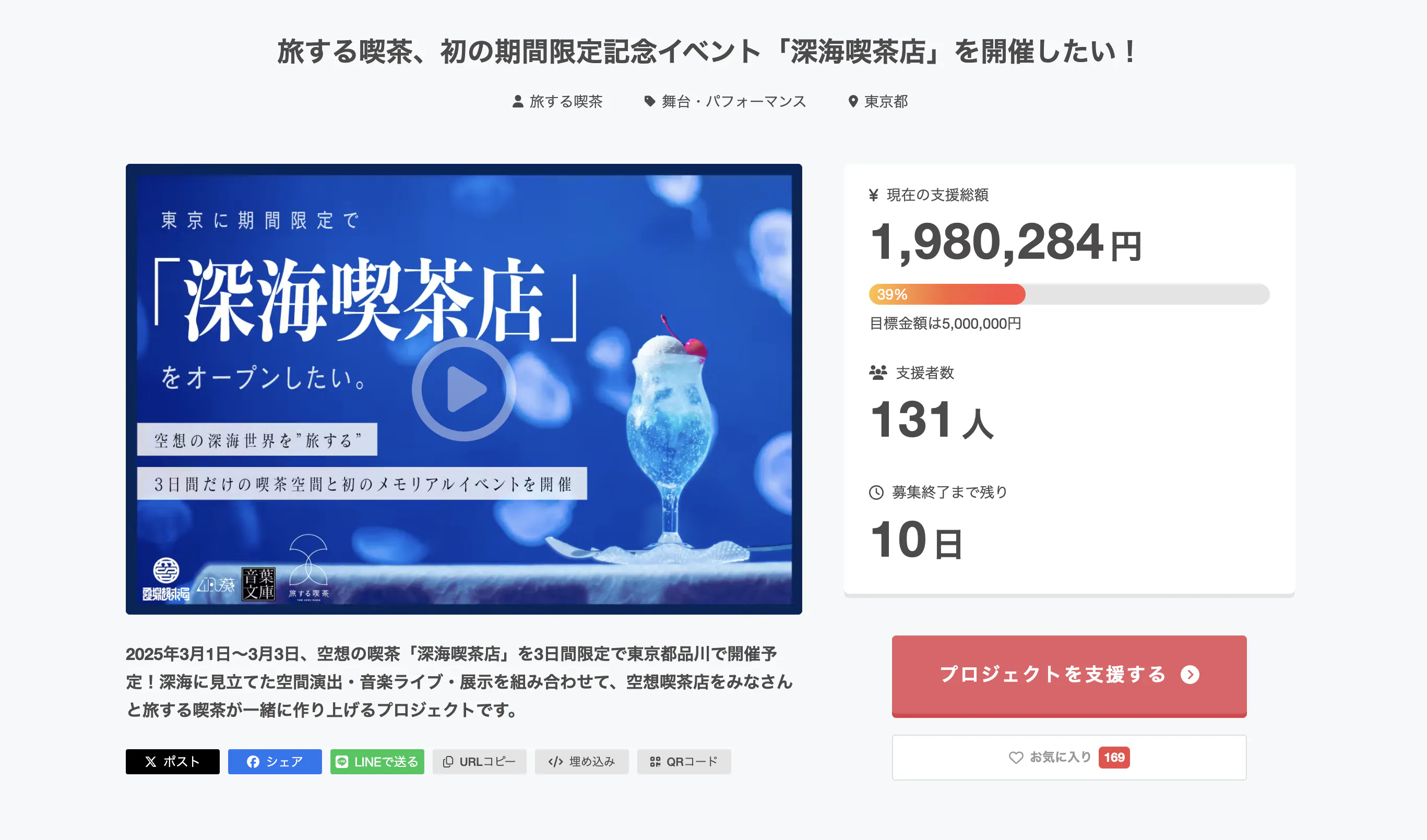The image size is (1427, 840).
Task: Click the heart icon in お気に入り
Action: [x=1016, y=758]
